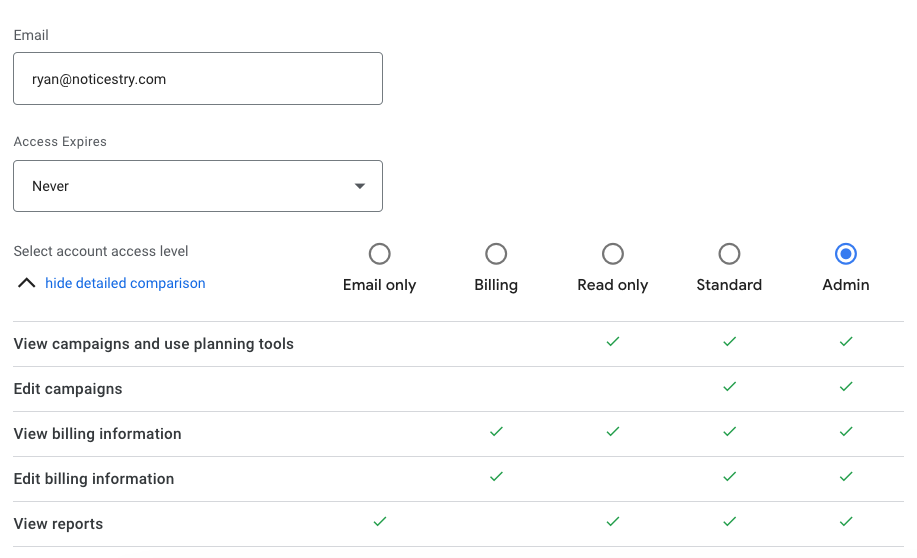Choose the Billing access level radio button
The image size is (917, 558).
(496, 254)
